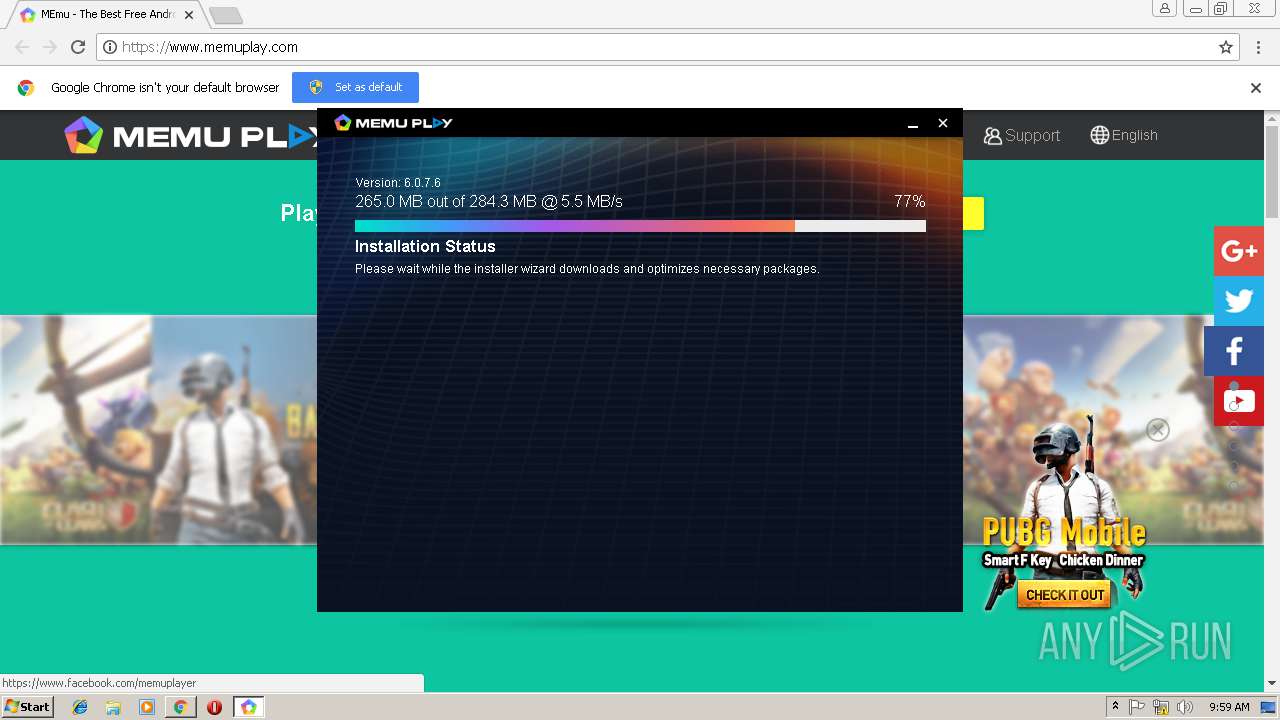
Task: Close the PUBG Mobile ad popup
Action: point(1158,430)
